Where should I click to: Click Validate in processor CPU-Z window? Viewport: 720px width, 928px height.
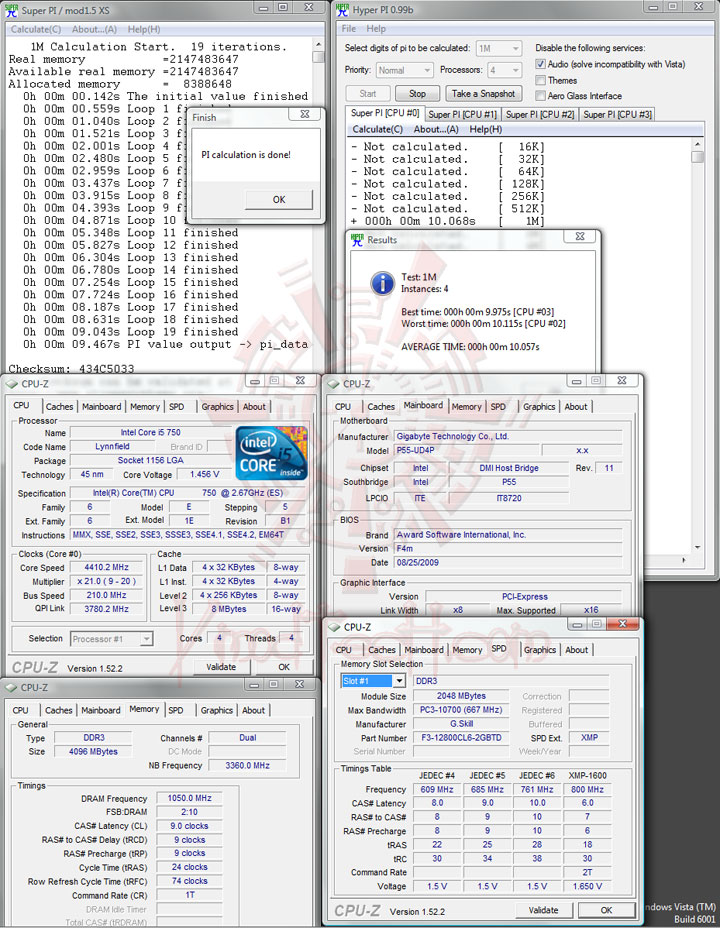tap(221, 667)
